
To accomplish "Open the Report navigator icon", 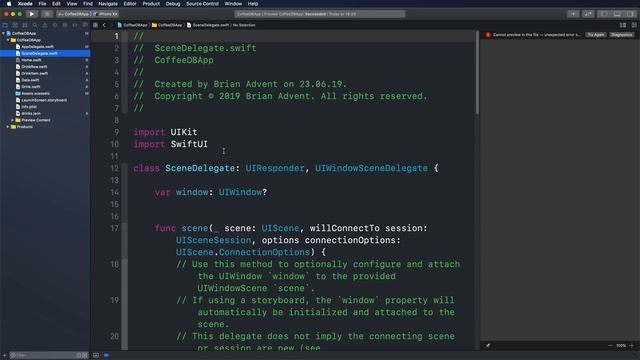I will (x=85, y=25).
